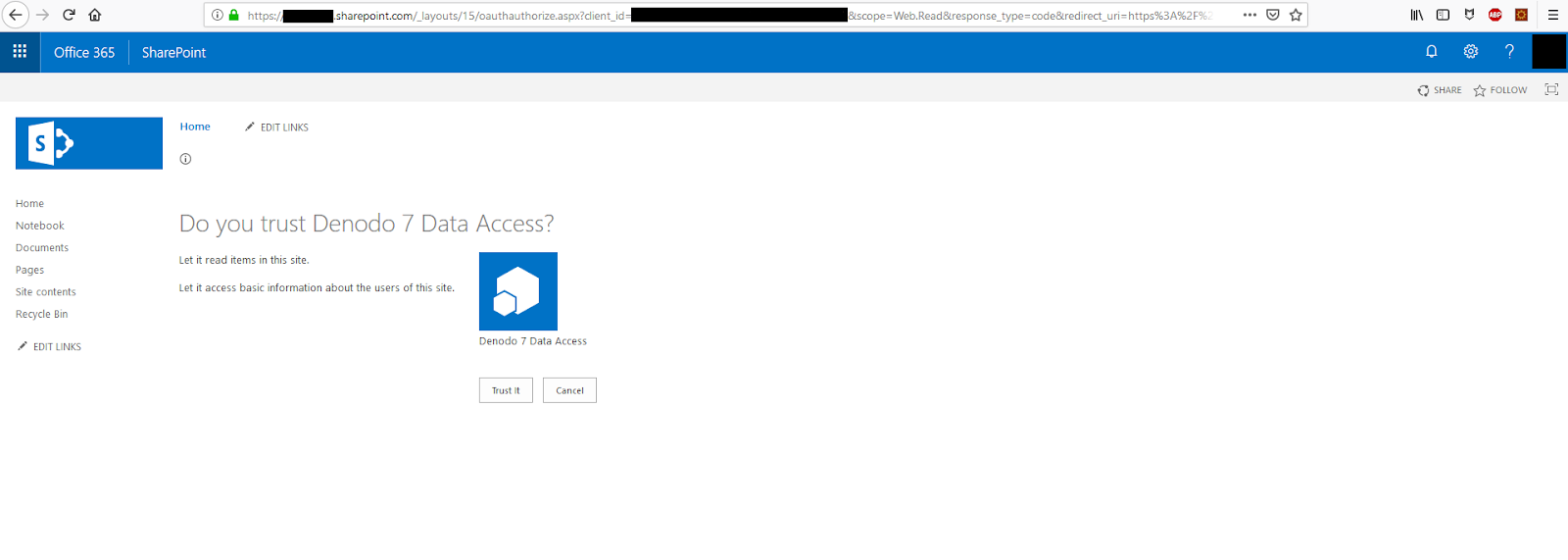Click the browser forward arrow
Screen dimensions: 1568x560
pyautogui.click(x=42, y=15)
